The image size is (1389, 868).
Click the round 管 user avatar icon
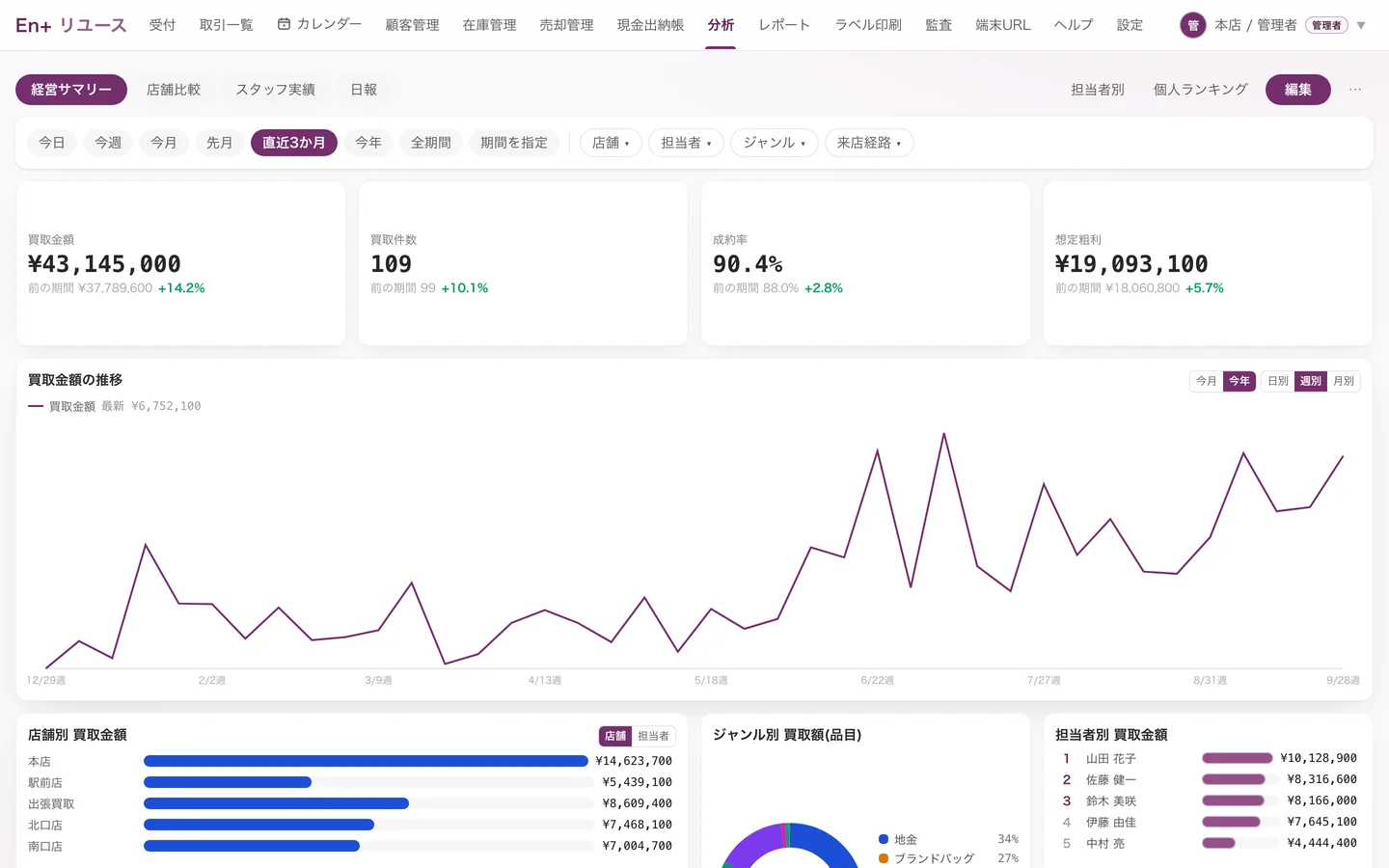pyautogui.click(x=1192, y=25)
